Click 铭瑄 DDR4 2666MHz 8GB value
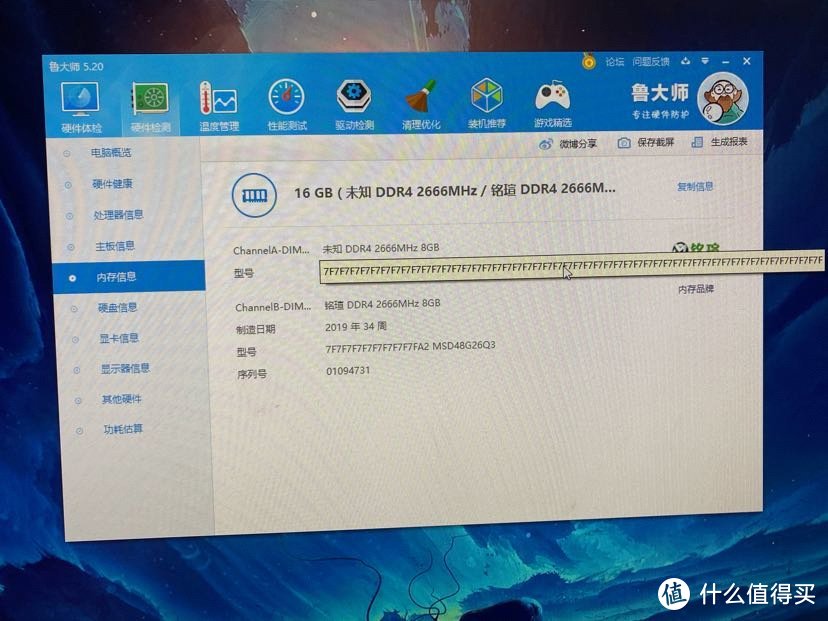 [x=382, y=304]
